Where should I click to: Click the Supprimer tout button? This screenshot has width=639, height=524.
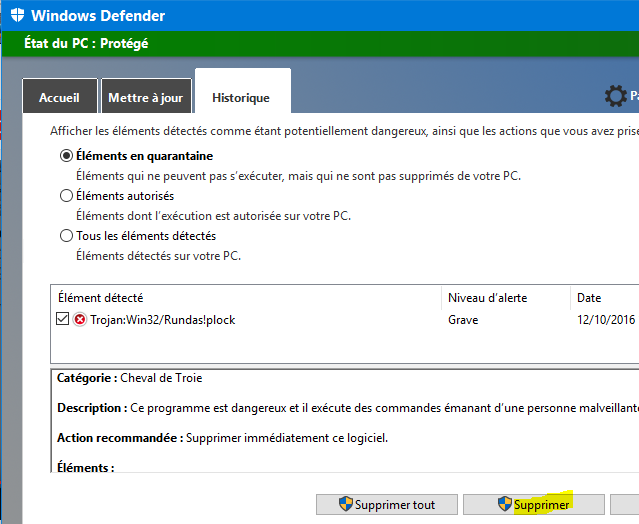point(387,504)
